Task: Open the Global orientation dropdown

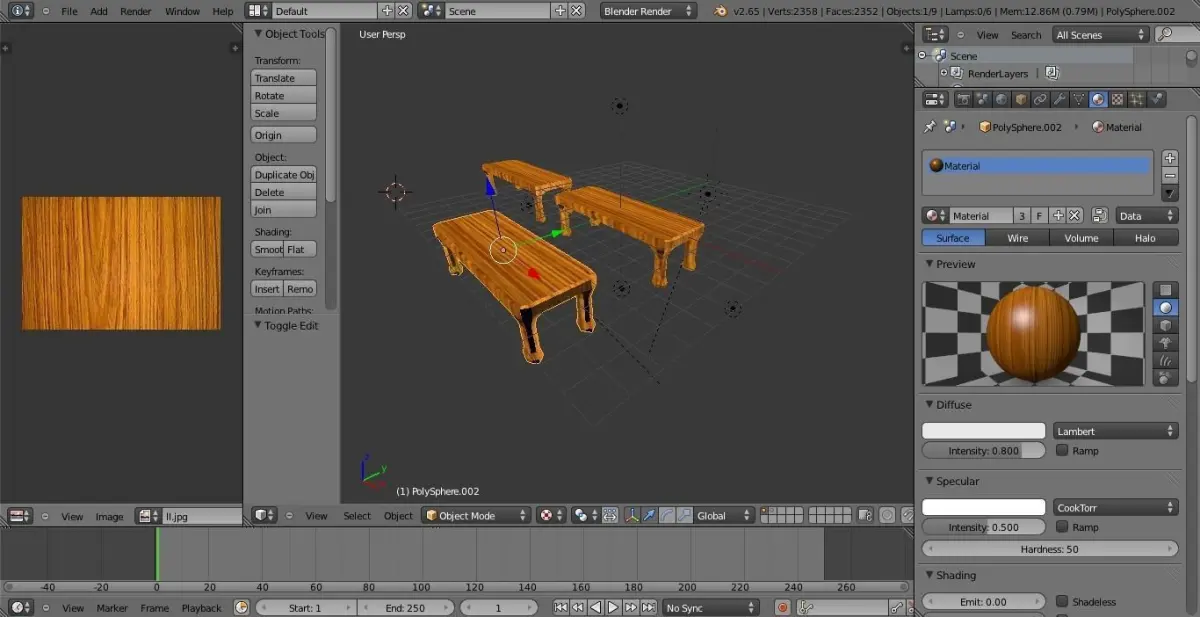Action: coord(724,516)
